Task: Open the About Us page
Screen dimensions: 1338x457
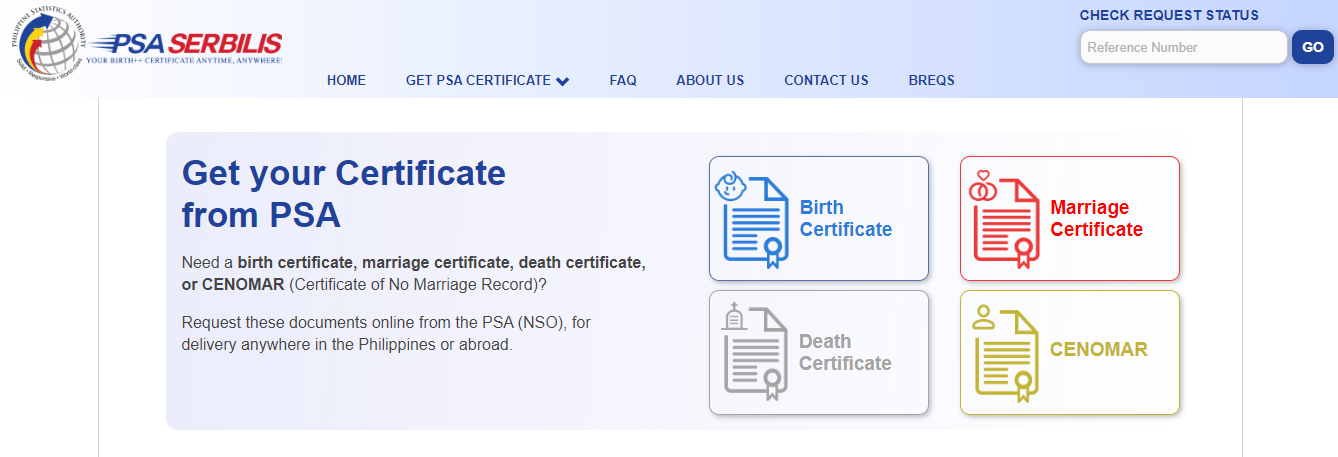Action: click(710, 80)
